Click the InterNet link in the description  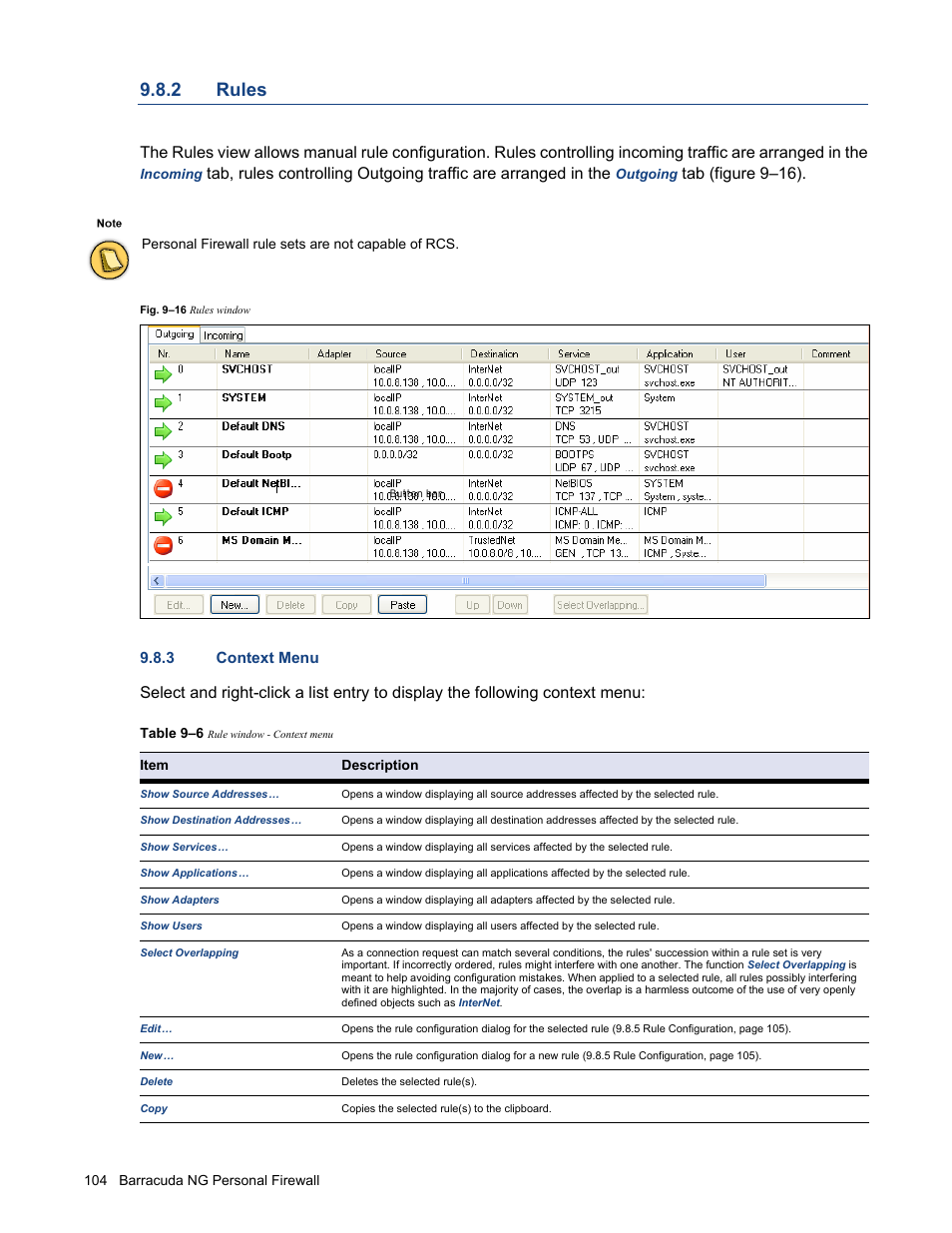(479, 1003)
